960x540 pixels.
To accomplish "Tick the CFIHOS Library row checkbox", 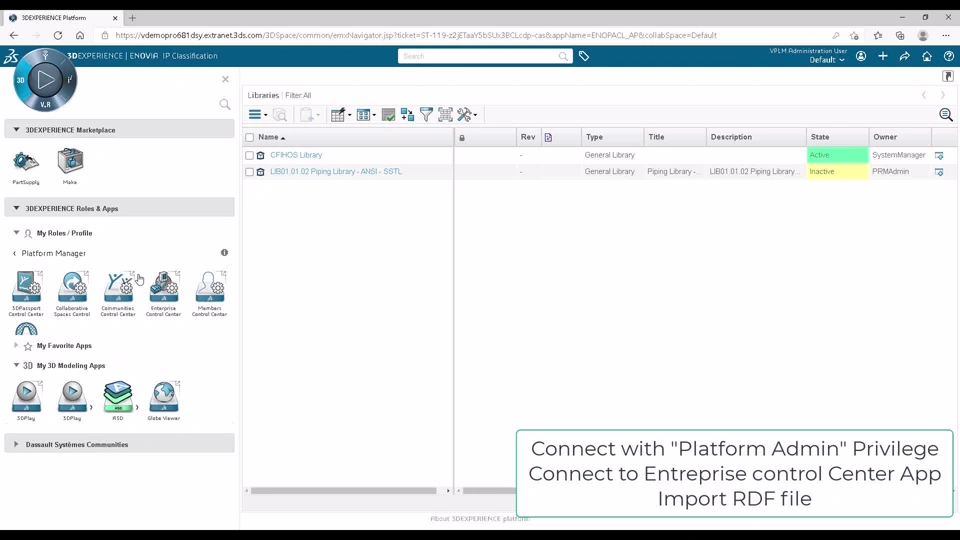I will (249, 156).
